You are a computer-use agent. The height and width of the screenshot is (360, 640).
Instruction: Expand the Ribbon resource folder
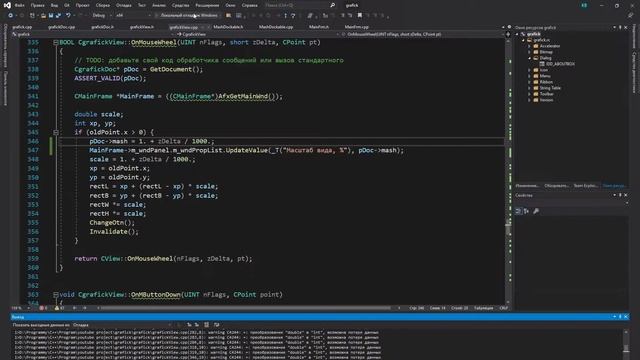[x=529, y=82]
